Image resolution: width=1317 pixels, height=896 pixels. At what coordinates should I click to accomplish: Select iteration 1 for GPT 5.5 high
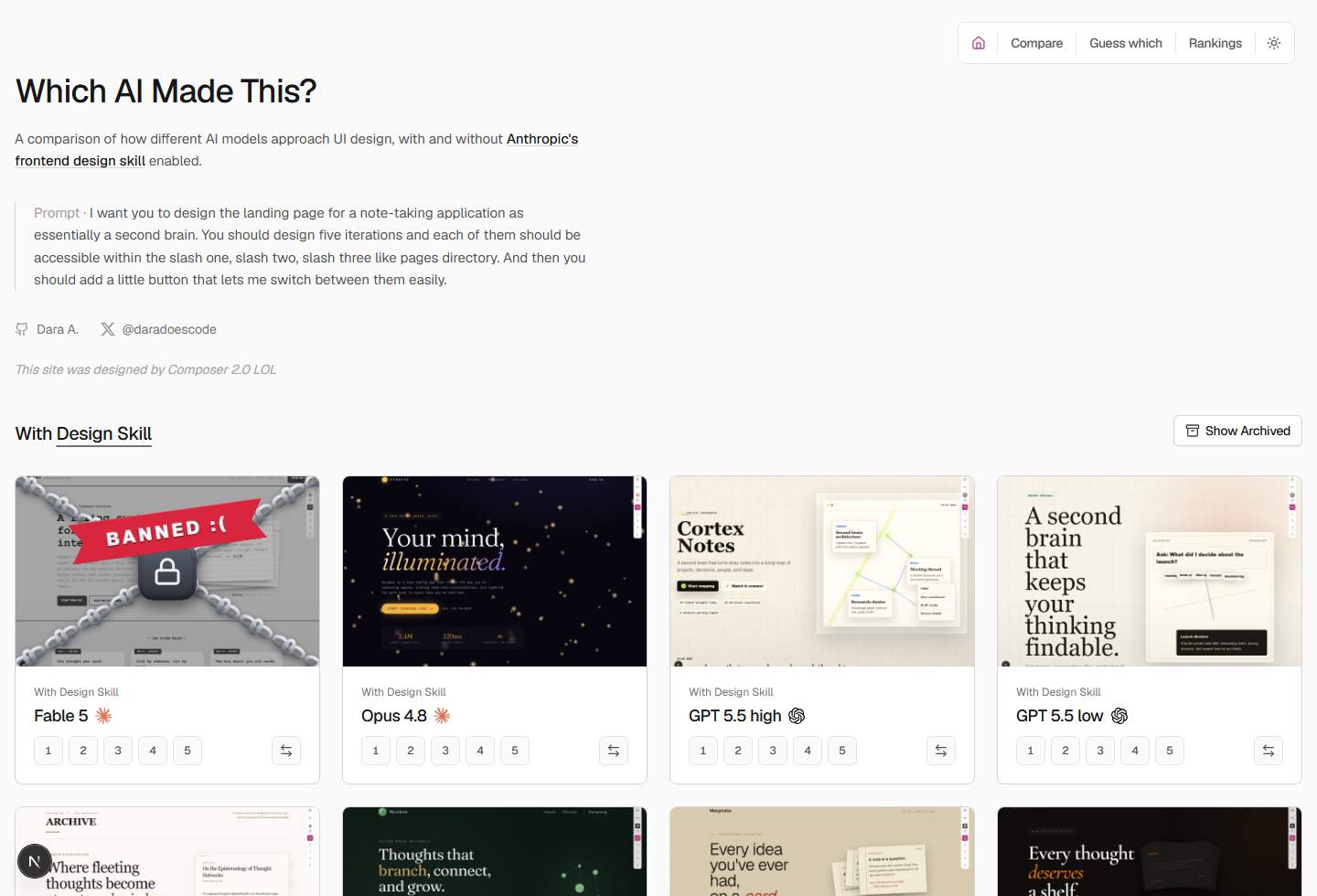click(703, 751)
